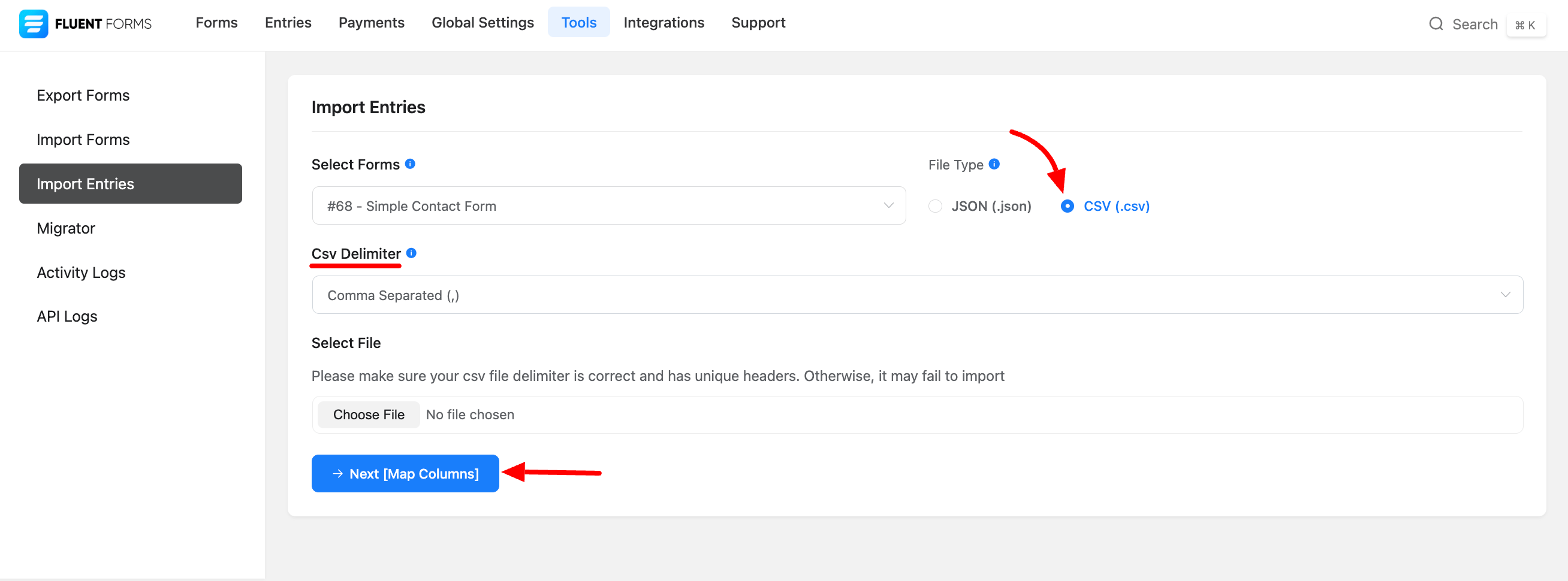Open Export Forms in the sidebar
The width and height of the screenshot is (1568, 581).
83,95
